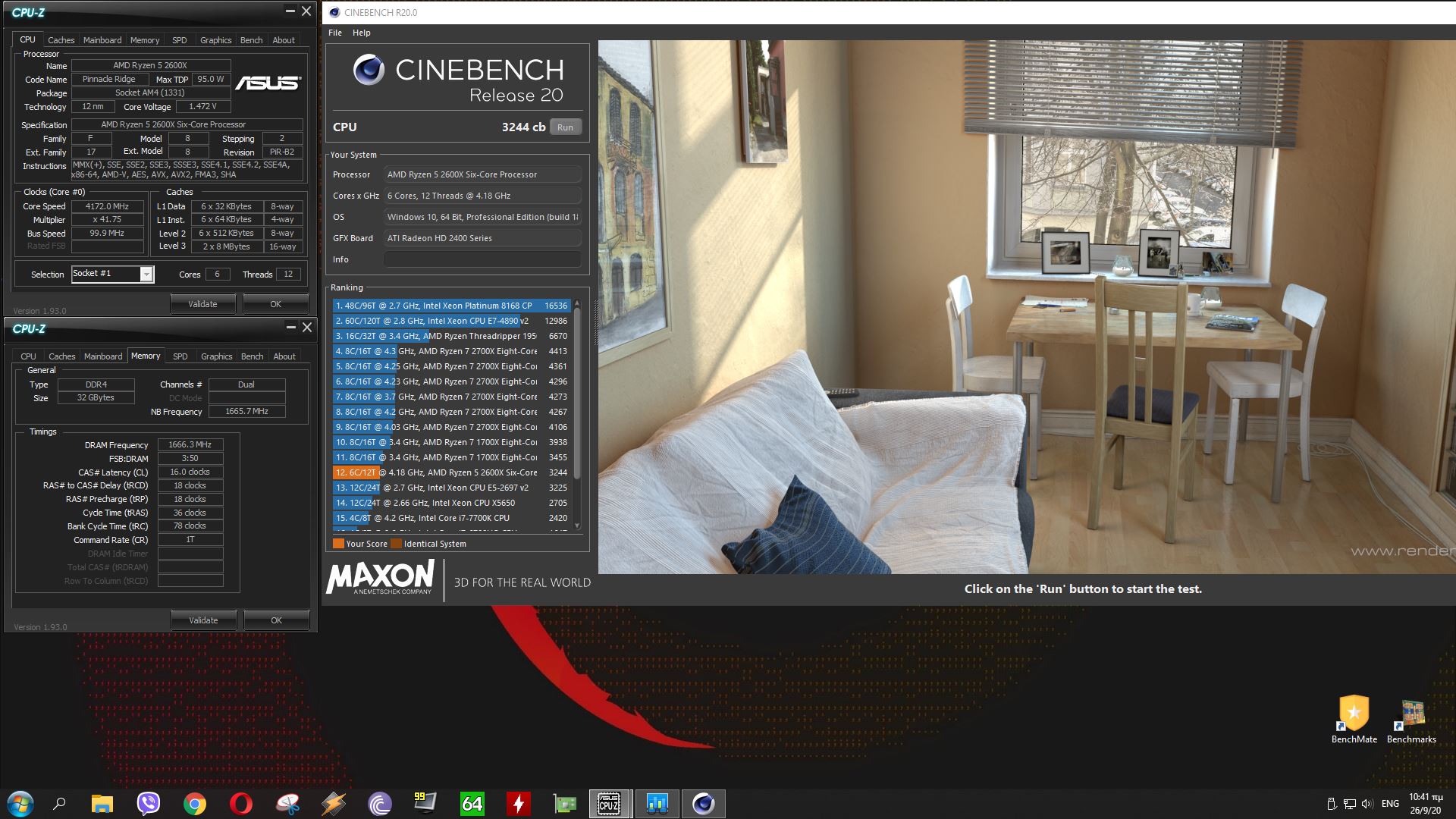Click the brown Identical System legend swatch
The image size is (1456, 819).
396,544
